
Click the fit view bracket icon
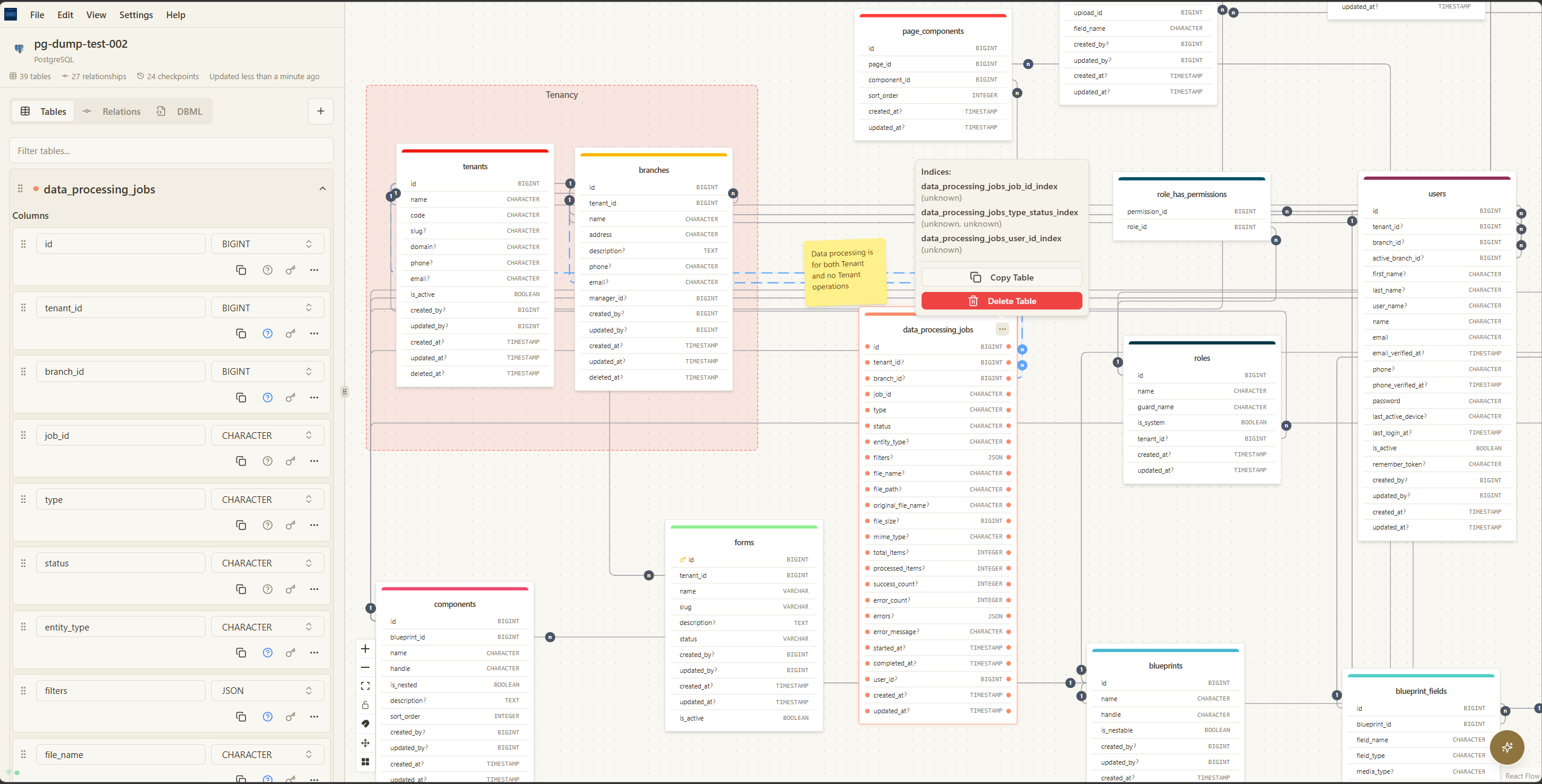365,686
